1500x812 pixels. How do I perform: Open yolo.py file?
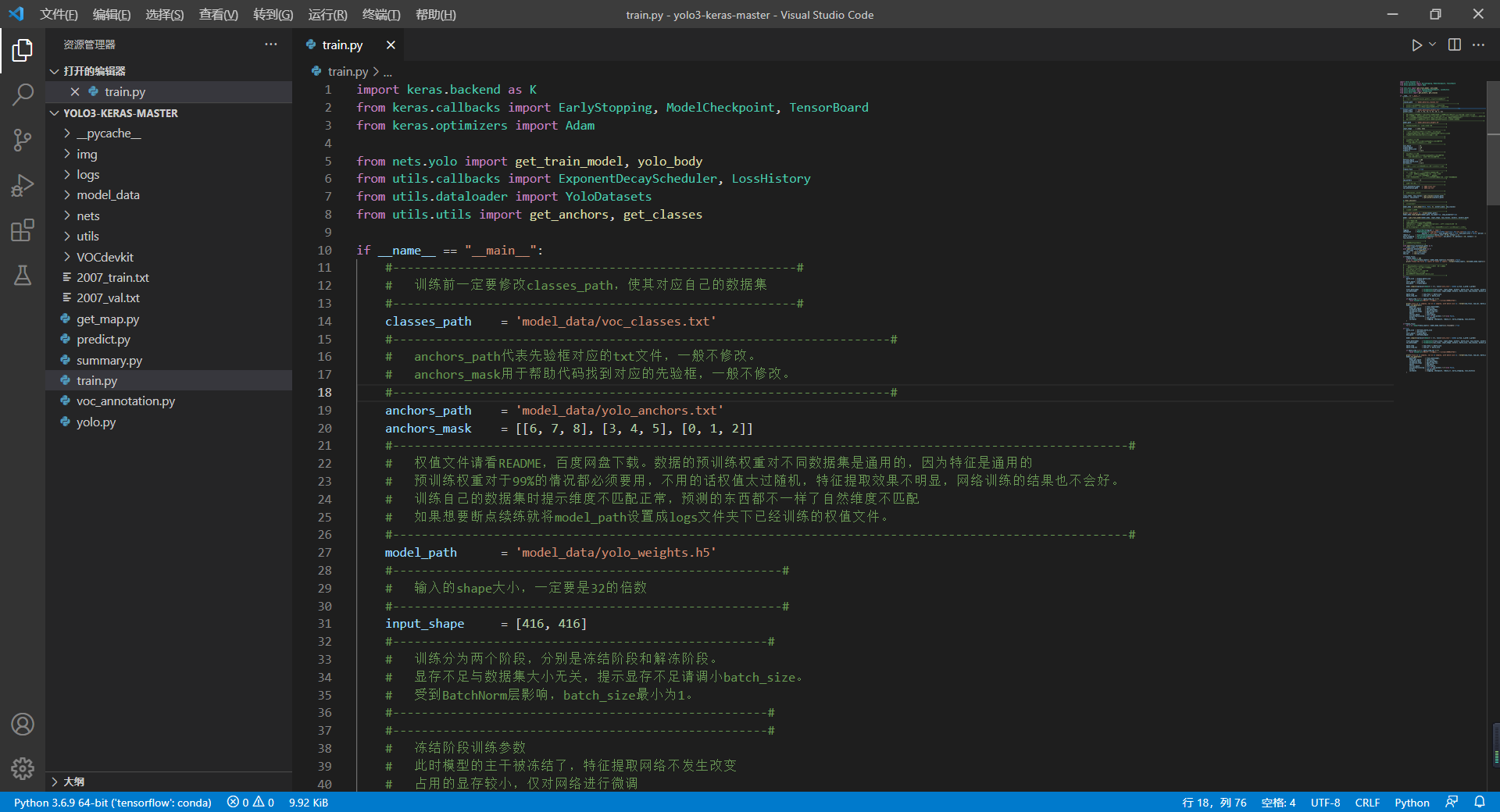tap(169, 422)
